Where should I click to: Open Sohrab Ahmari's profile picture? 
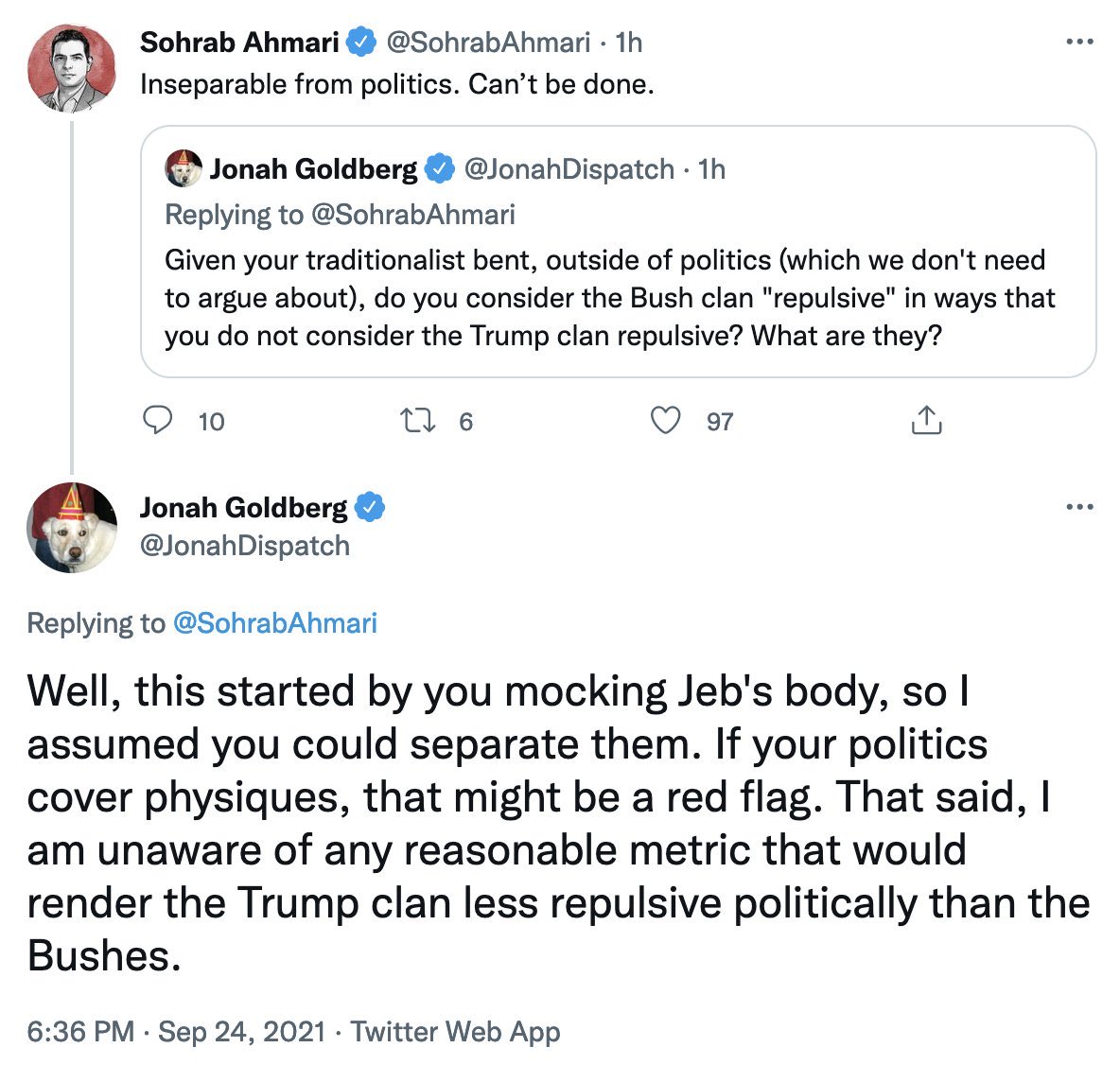pyautogui.click(x=72, y=69)
